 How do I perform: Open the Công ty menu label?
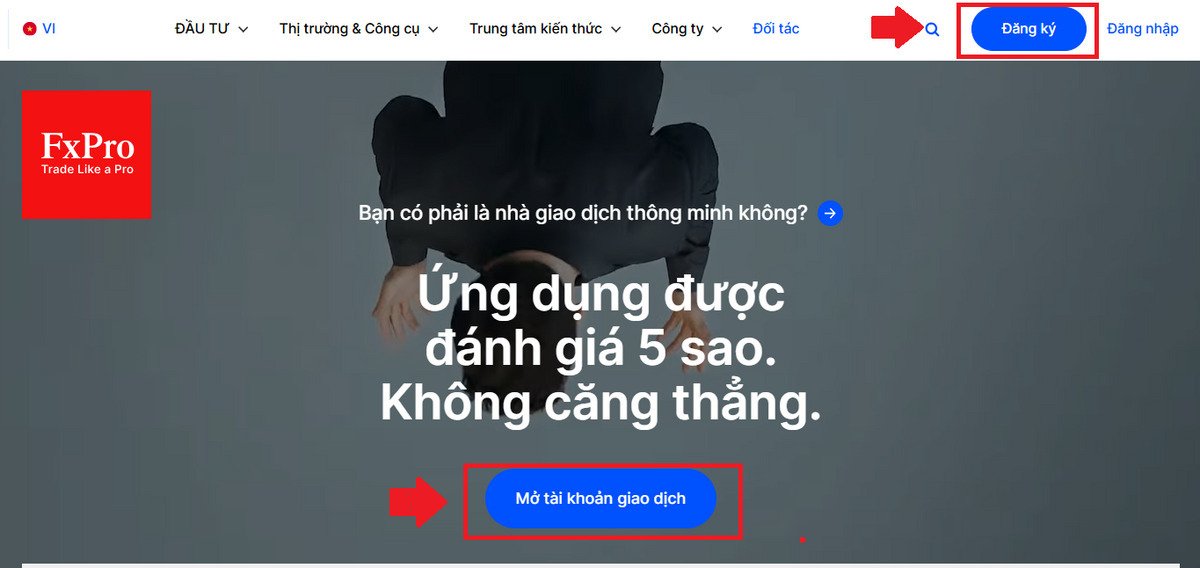tap(678, 29)
